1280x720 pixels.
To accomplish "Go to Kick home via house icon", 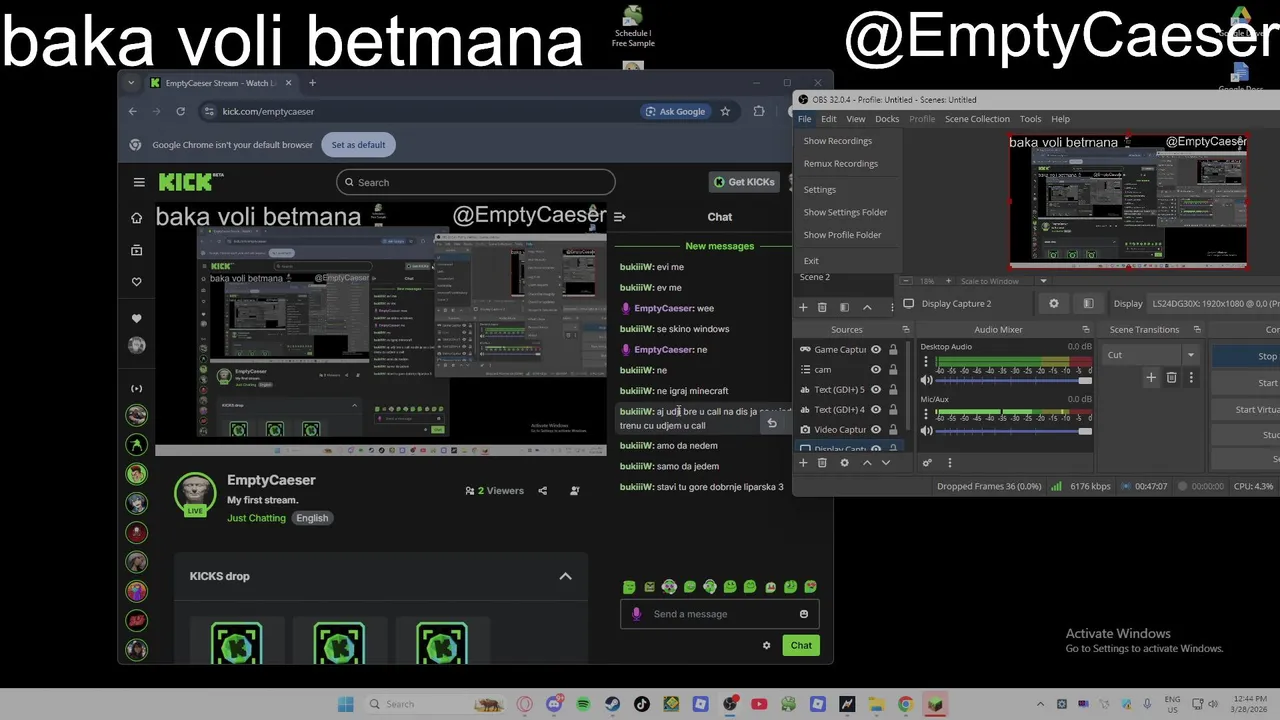I will (x=137, y=218).
